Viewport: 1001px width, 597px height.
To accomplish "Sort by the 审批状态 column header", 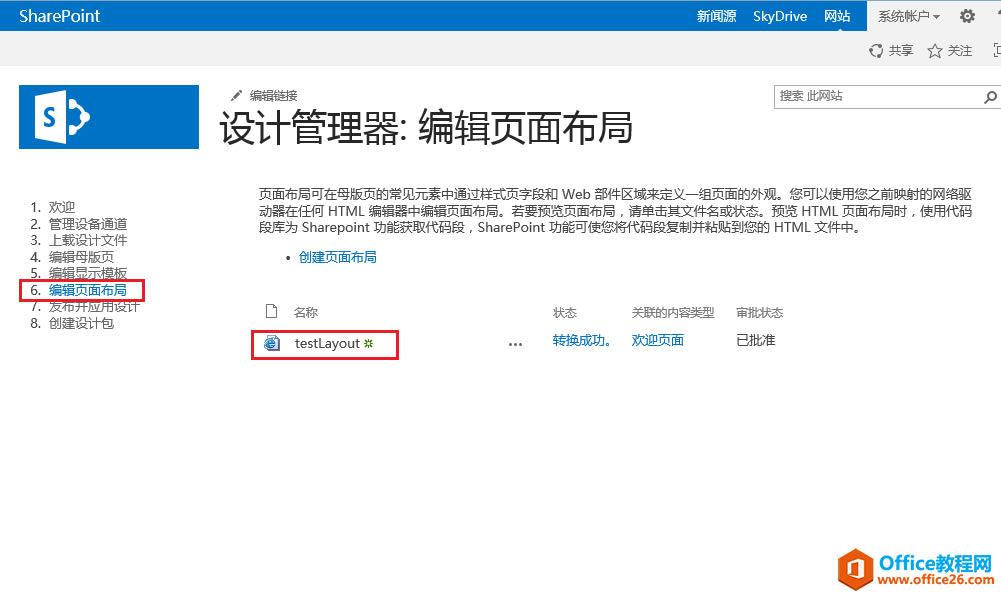I will (x=760, y=312).
